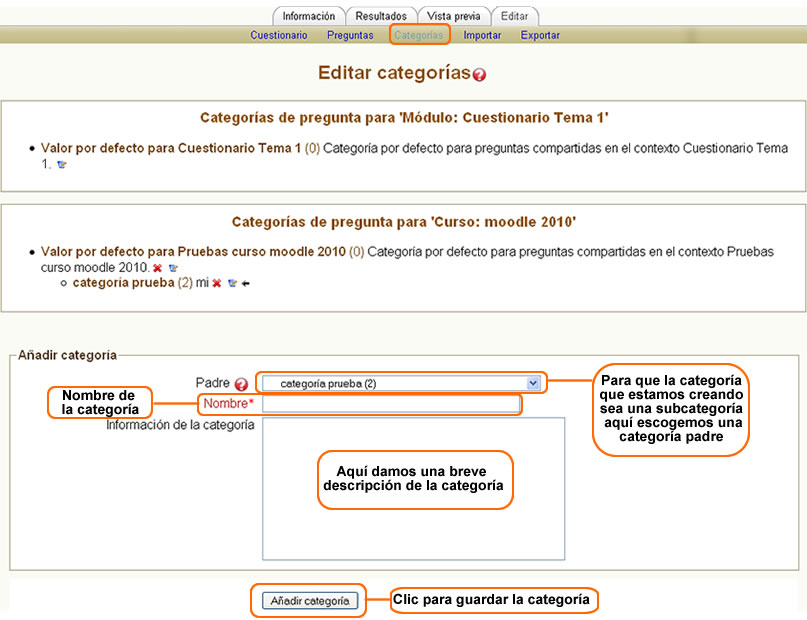Click edit icon for Cuestionario Tema 1 category
Screen dimensions: 807x620
tap(62, 165)
